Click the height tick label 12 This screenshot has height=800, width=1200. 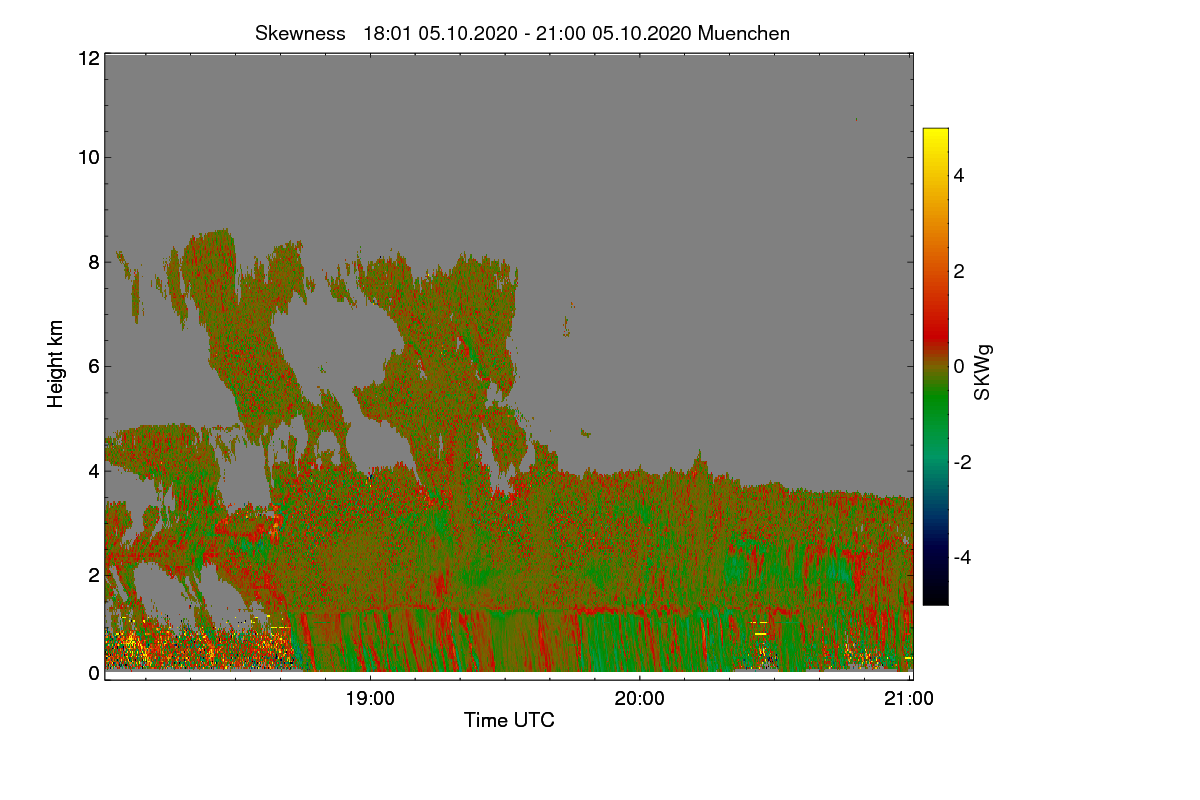(x=87, y=58)
